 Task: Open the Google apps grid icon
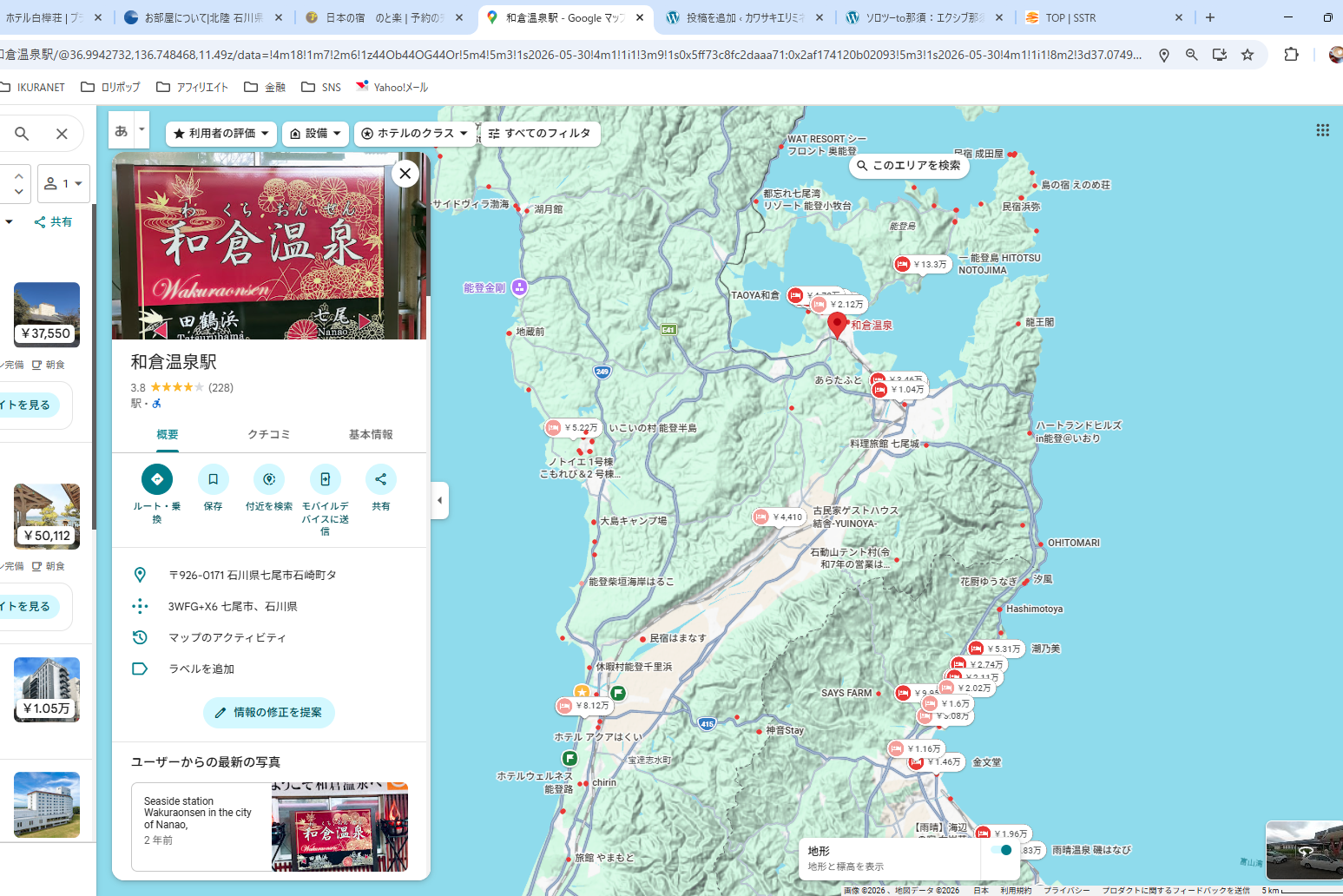(x=1322, y=130)
